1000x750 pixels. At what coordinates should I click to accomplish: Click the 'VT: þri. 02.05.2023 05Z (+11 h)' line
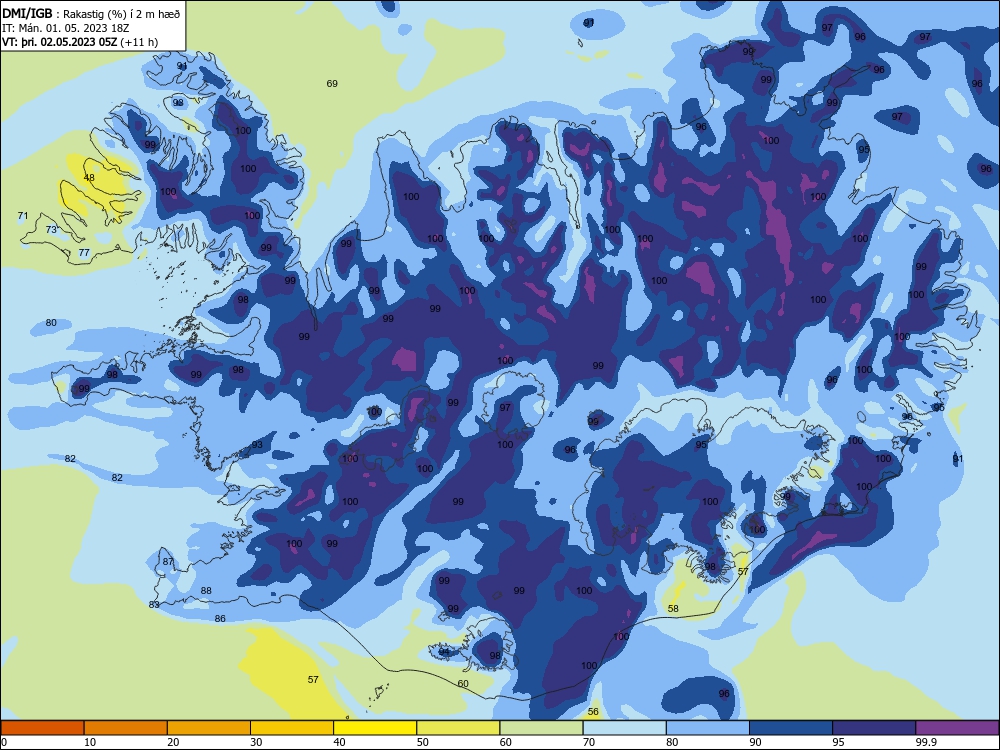[80, 42]
